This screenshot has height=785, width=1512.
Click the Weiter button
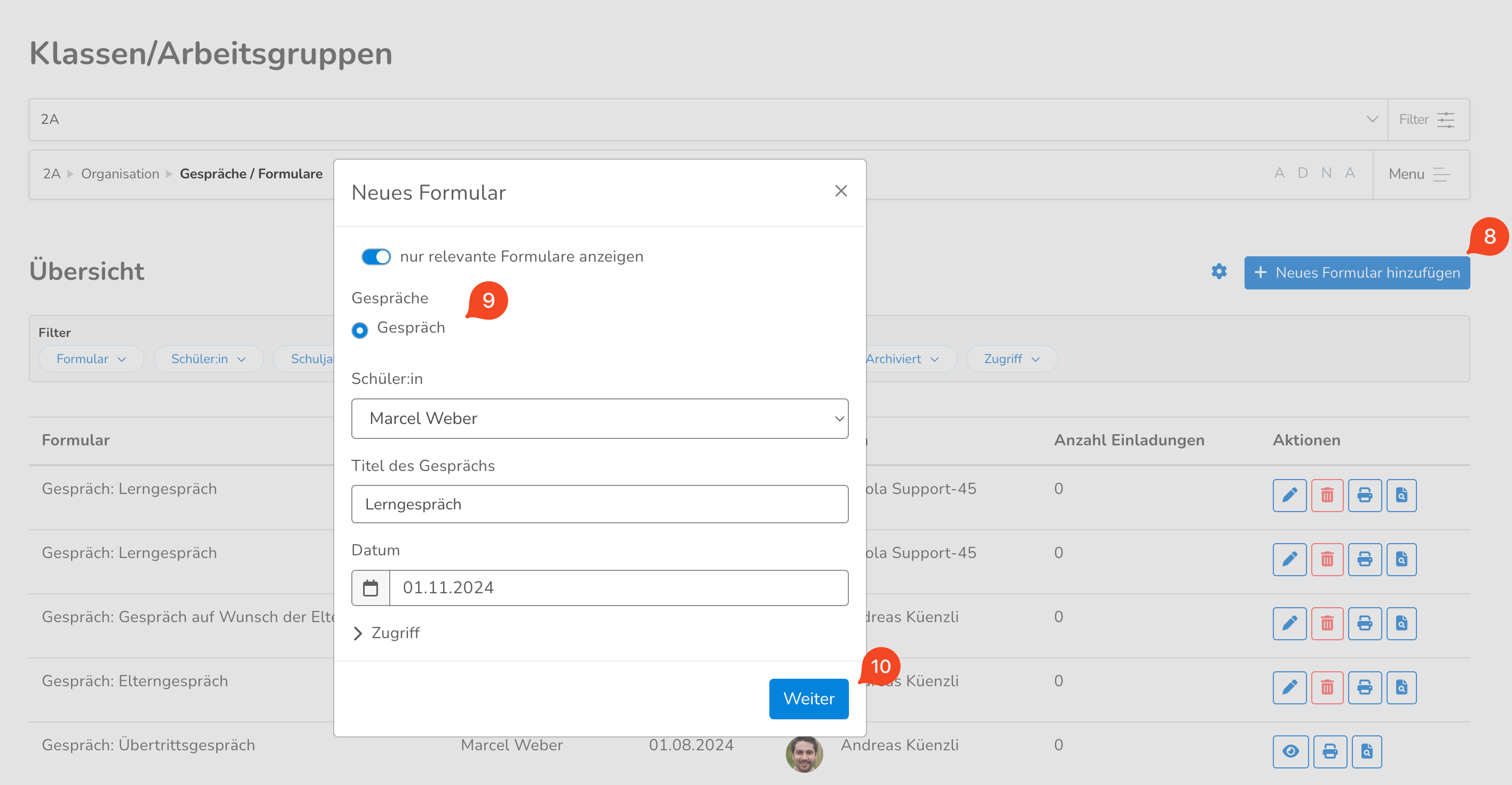(x=808, y=698)
